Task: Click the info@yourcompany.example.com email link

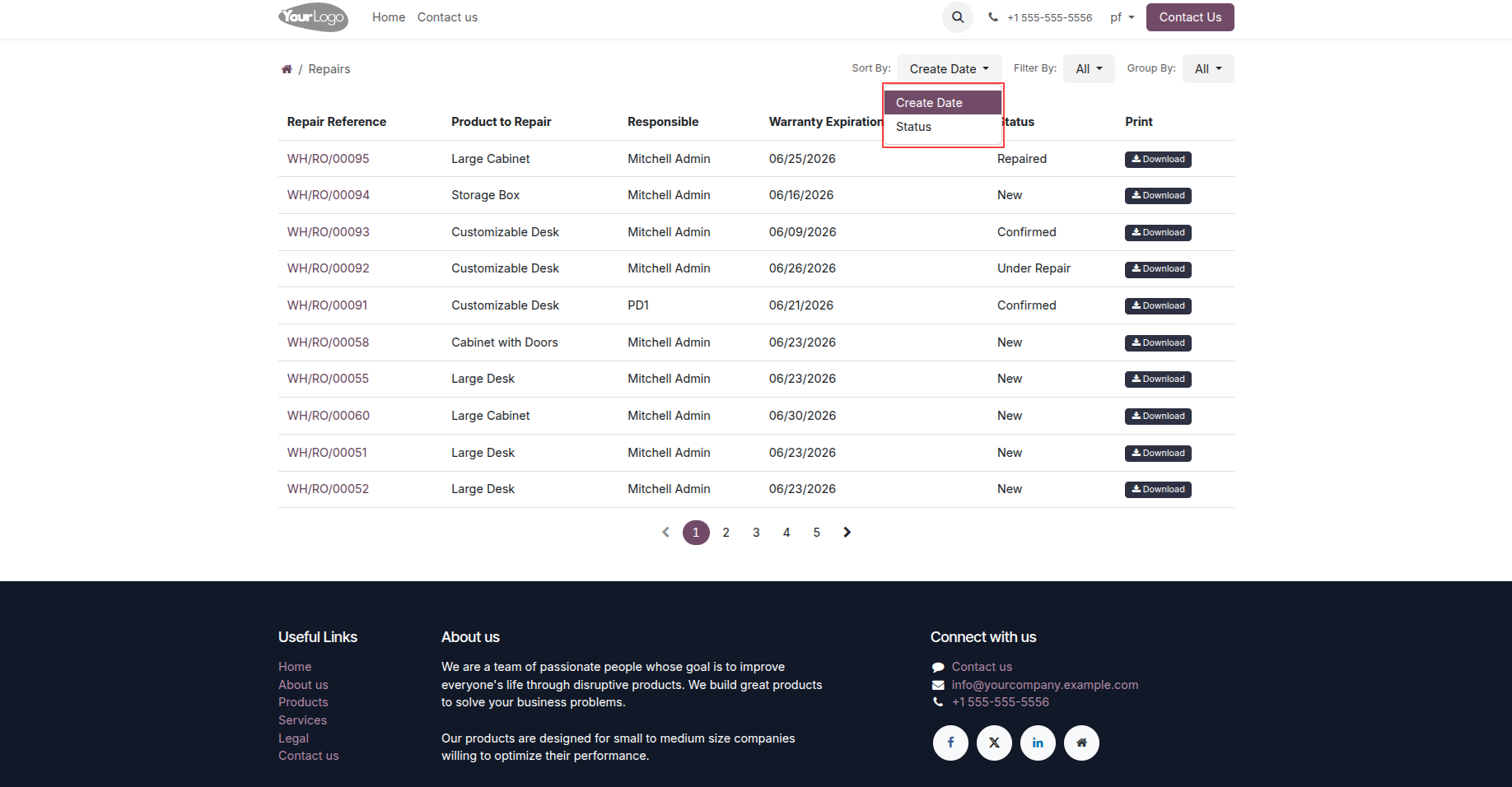Action: pyautogui.click(x=1045, y=685)
